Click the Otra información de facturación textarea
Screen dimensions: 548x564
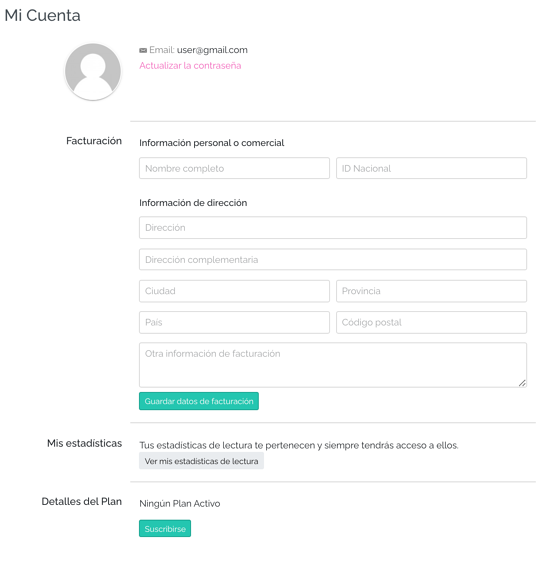333,365
